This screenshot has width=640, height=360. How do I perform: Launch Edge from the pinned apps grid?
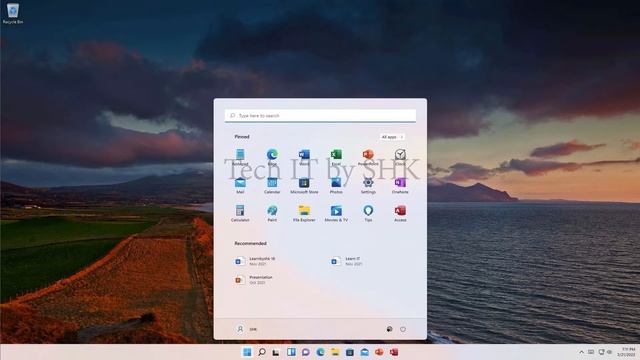[272, 157]
